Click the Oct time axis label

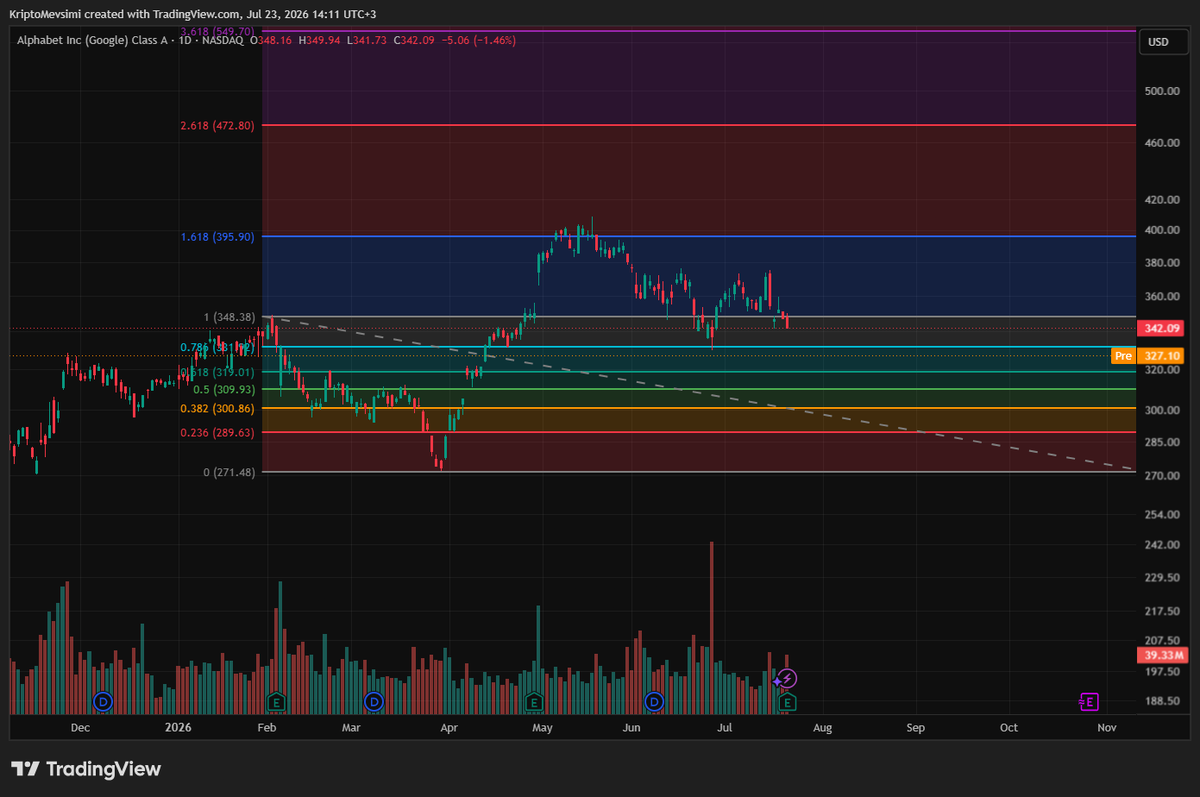(1009, 728)
